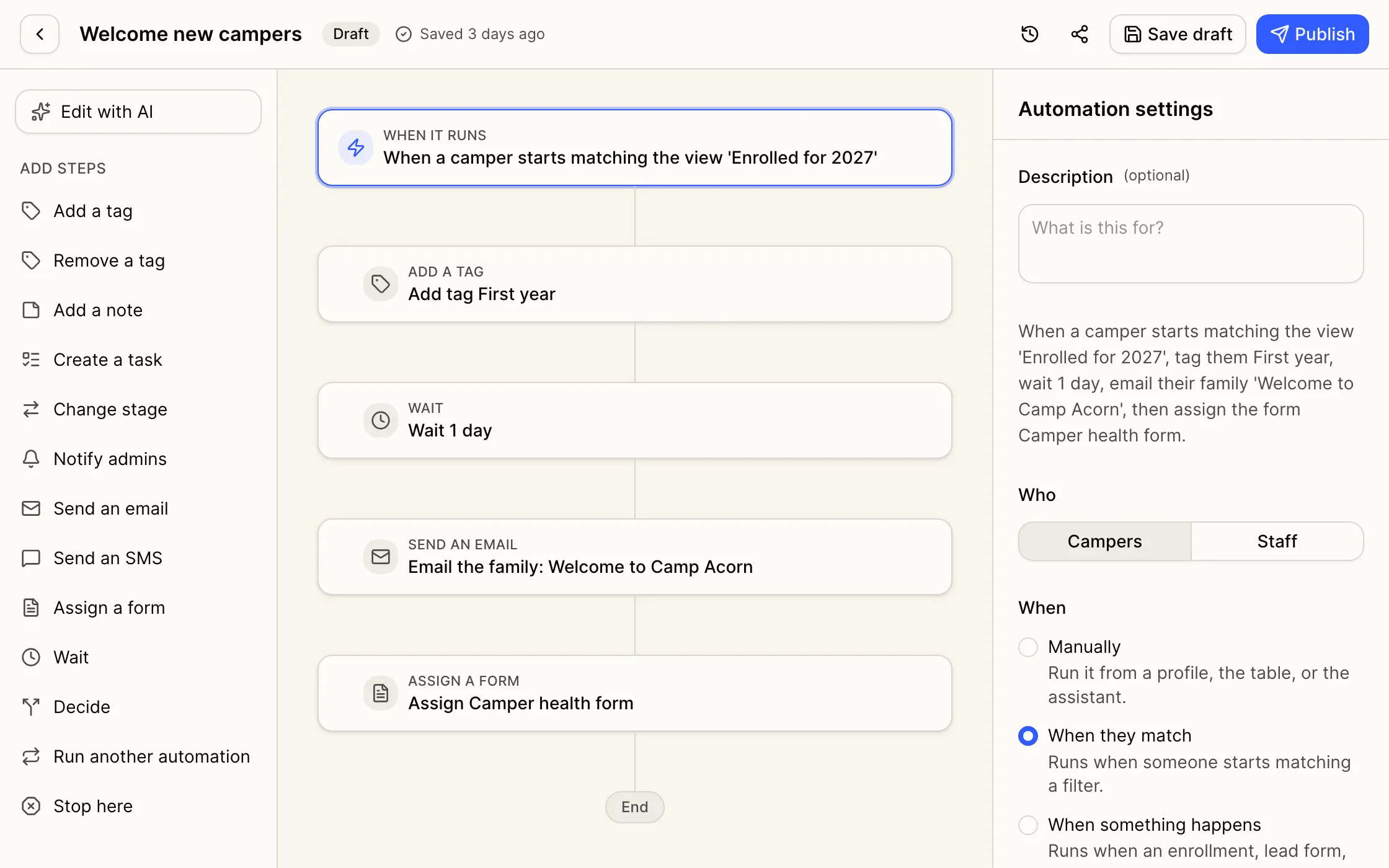This screenshot has height=868, width=1389.
Task: Open Edit with AI
Action: [138, 112]
